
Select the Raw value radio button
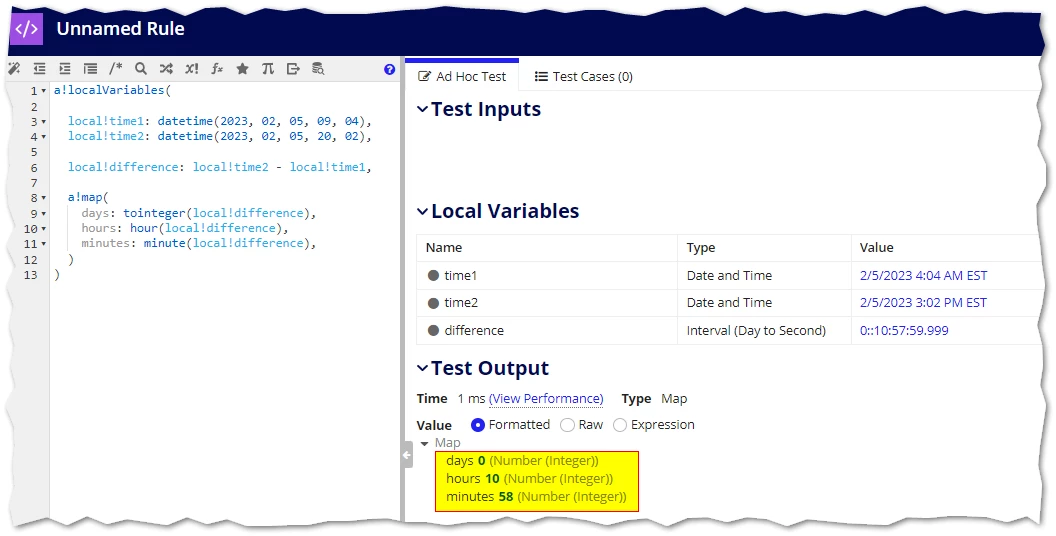pyautogui.click(x=567, y=425)
